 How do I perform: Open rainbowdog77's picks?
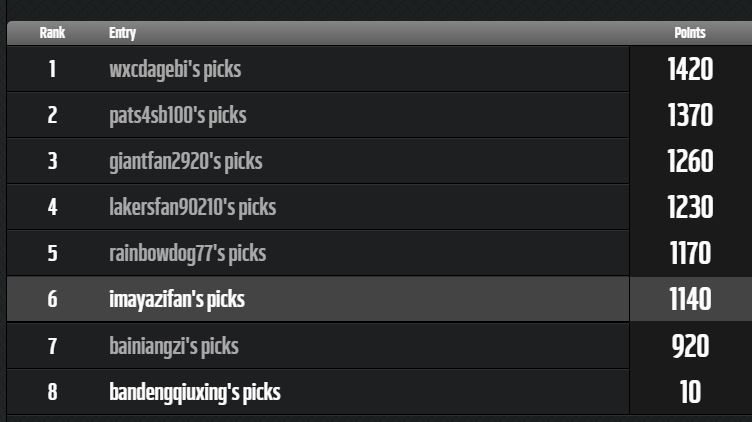[x=187, y=253]
